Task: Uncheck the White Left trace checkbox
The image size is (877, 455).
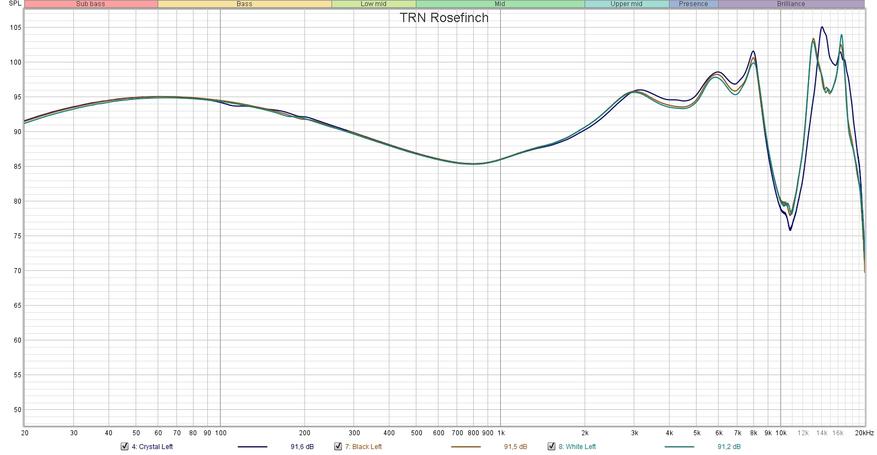Action: click(x=551, y=447)
